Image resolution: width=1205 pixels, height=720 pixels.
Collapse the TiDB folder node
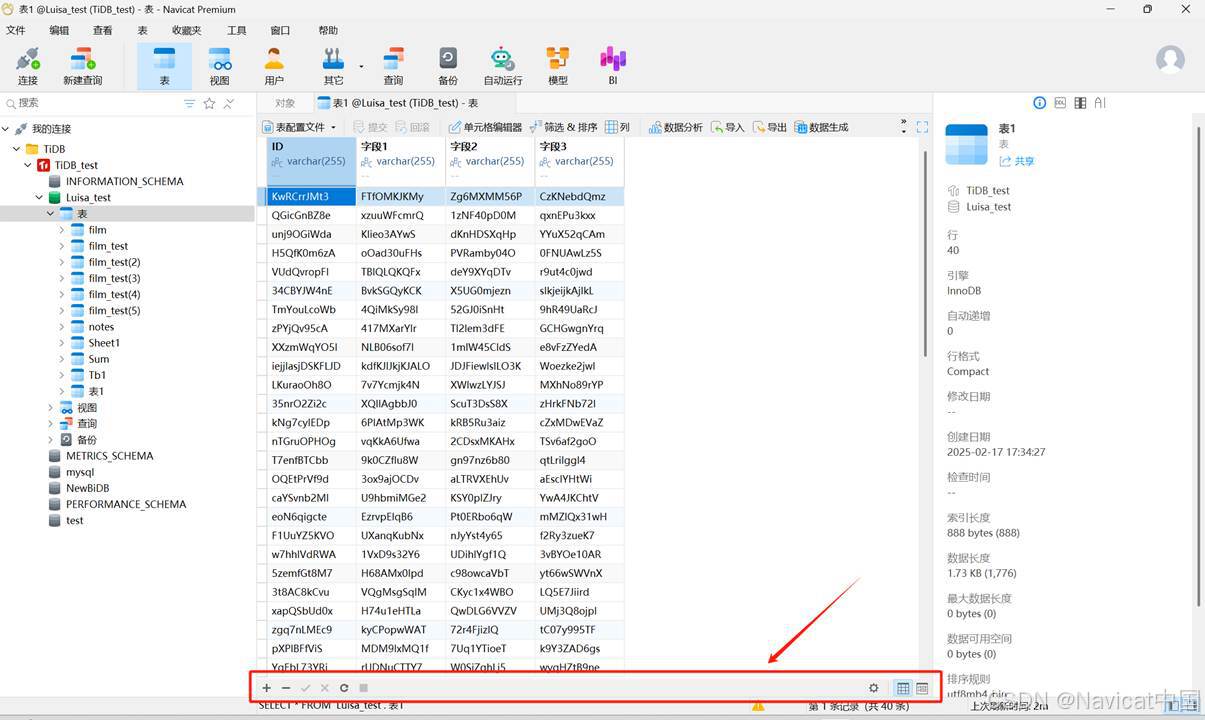click(x=17, y=149)
